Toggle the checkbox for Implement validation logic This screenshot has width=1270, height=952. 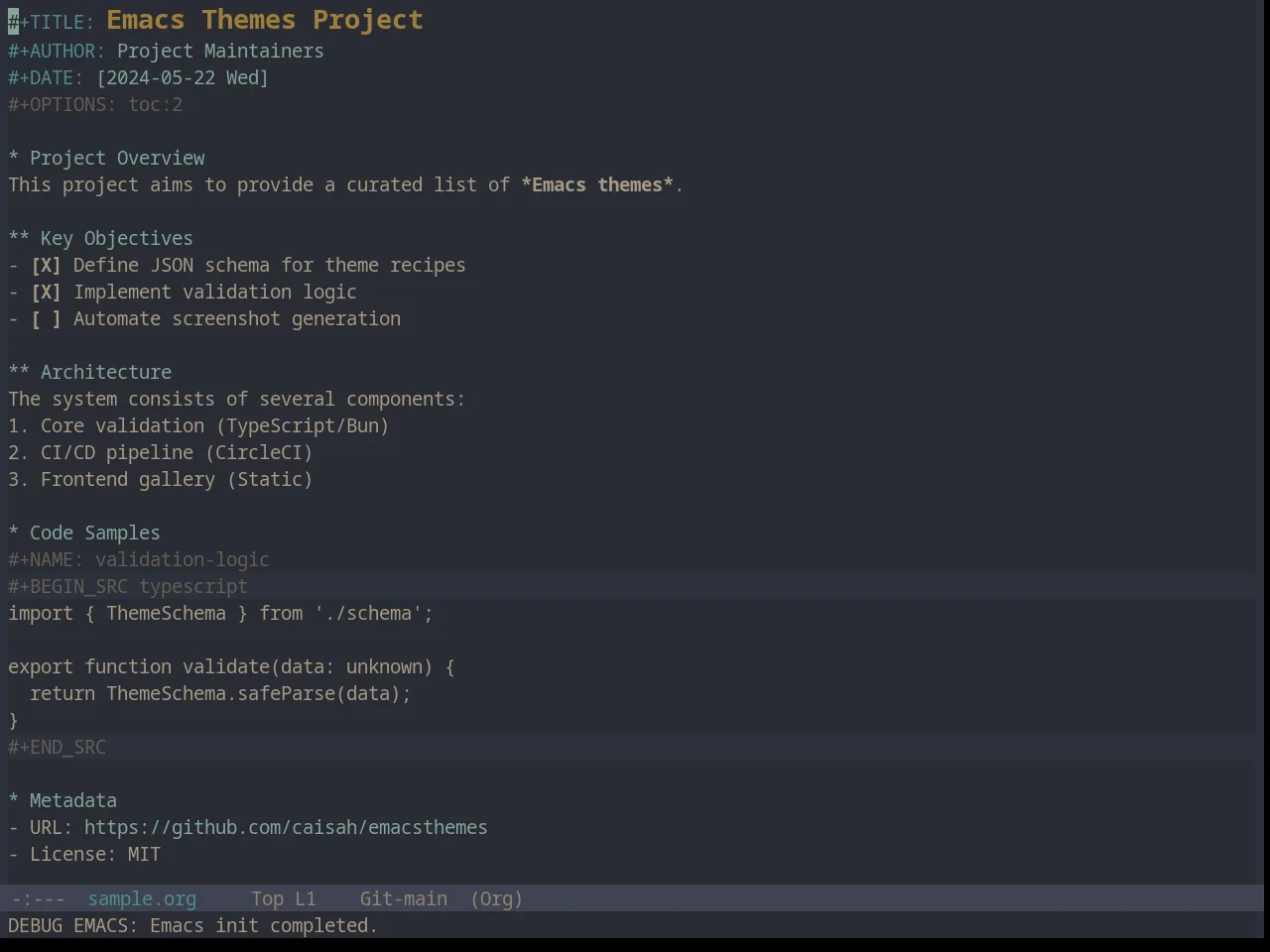point(46,293)
